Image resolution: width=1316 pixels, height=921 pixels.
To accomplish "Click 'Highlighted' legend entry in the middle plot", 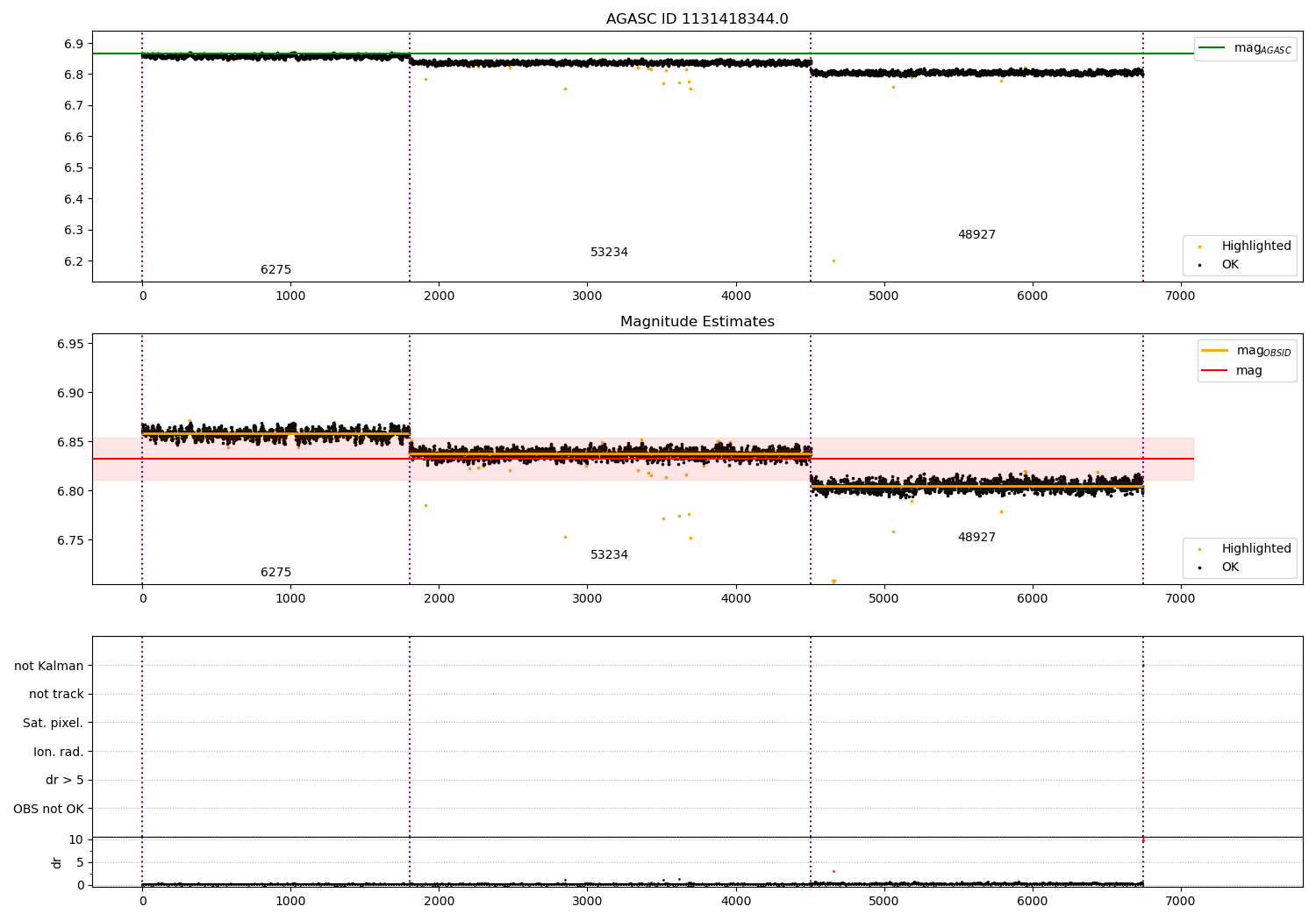I will [x=1245, y=548].
